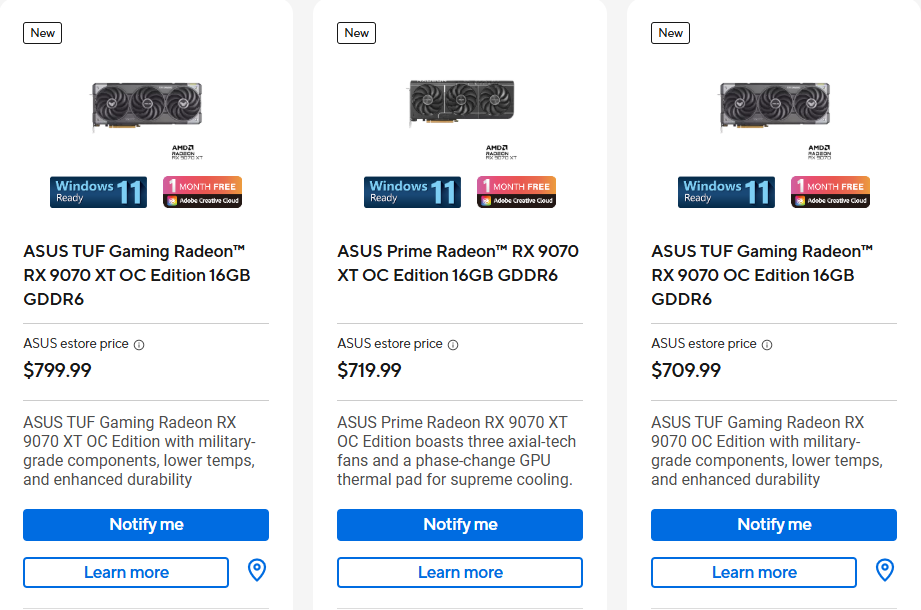
Task: Click Windows 11 Ready badge on first card
Action: pyautogui.click(x=98, y=192)
